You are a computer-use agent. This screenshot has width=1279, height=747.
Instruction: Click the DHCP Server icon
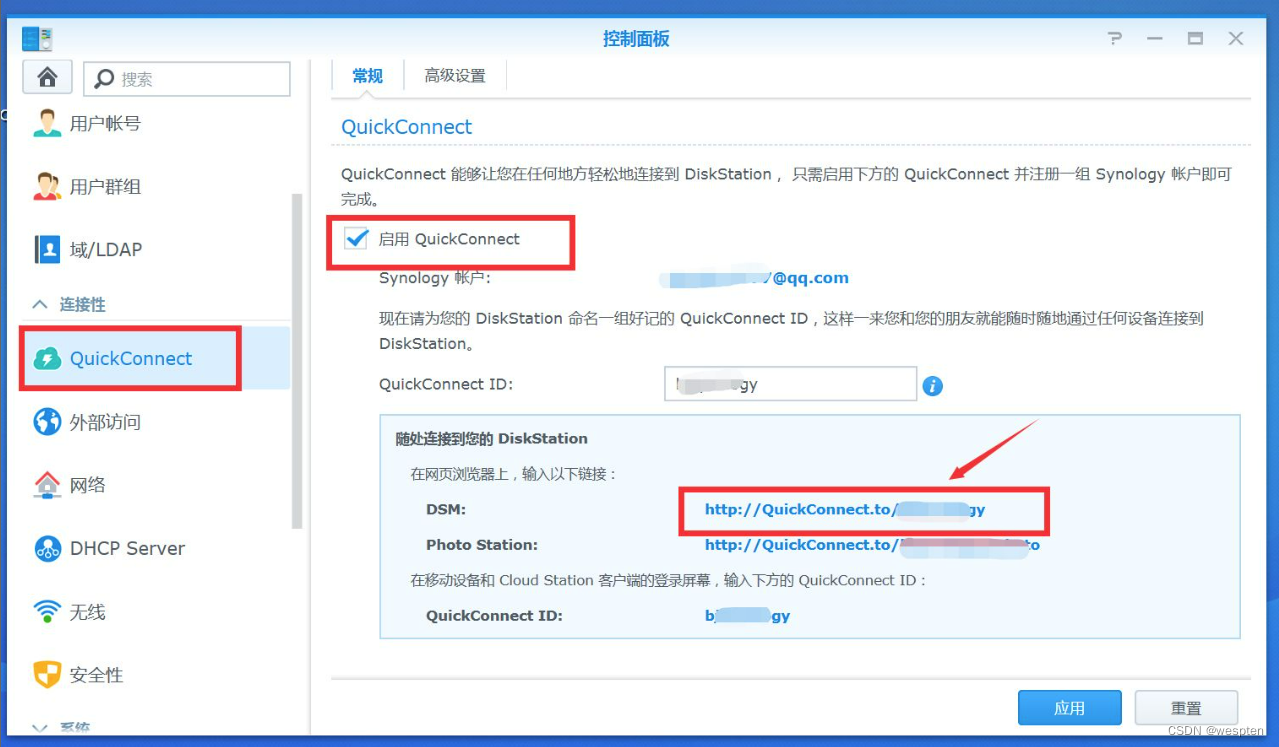click(x=47, y=548)
